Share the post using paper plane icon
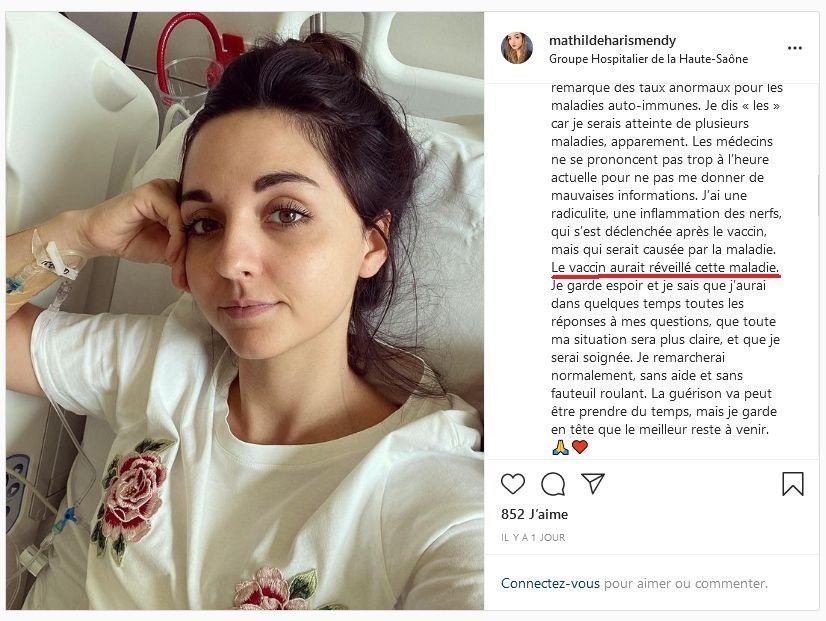 click(x=593, y=483)
